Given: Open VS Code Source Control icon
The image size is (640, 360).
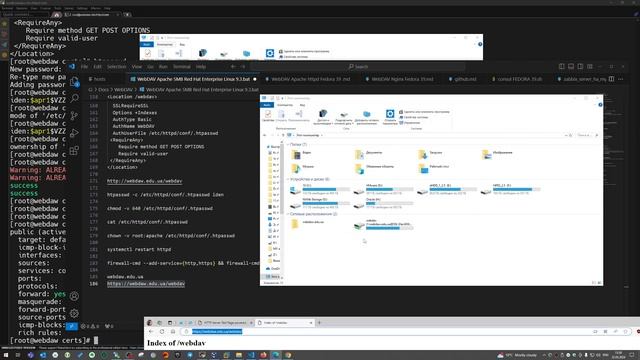Looking at the screenshot, I should point(74,116).
